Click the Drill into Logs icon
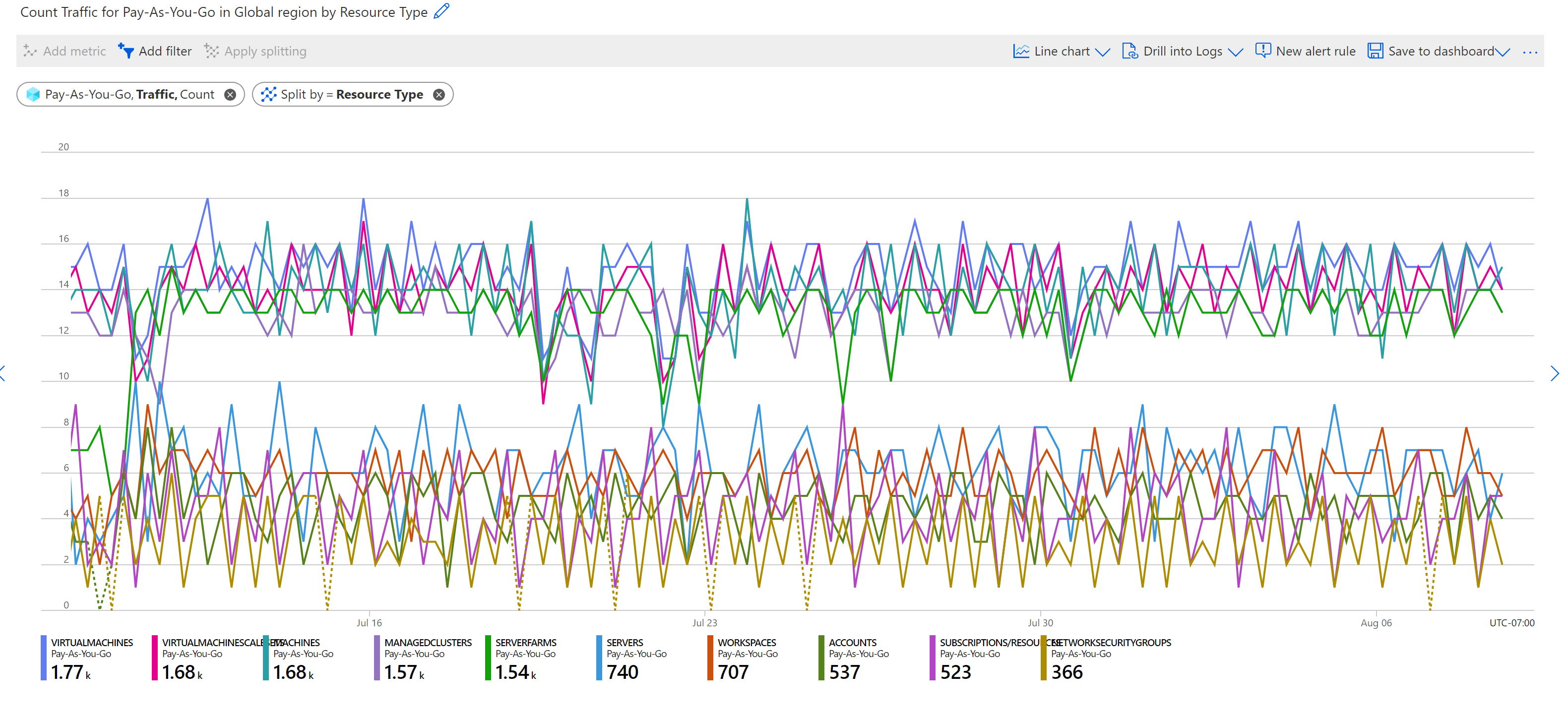The image size is (1568, 723). click(1129, 51)
